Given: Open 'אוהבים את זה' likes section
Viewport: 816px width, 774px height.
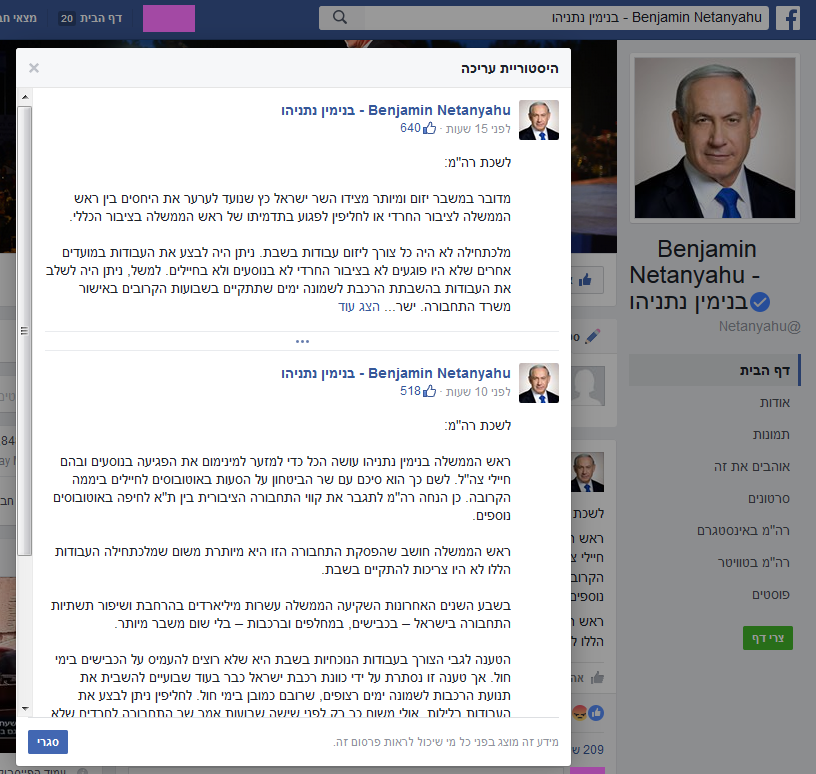Looking at the screenshot, I should (752, 466).
